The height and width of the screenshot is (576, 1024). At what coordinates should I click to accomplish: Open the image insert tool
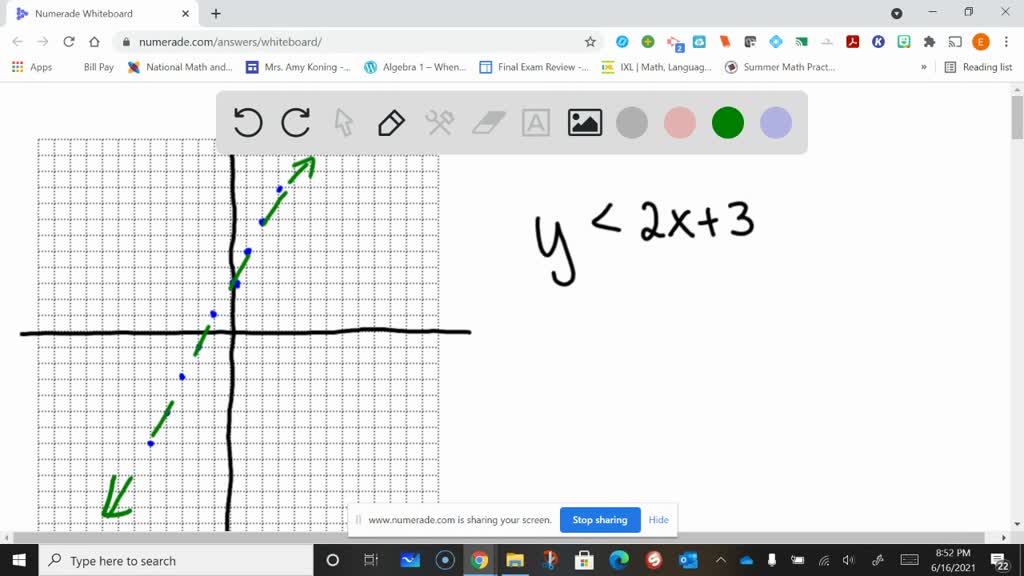click(x=584, y=122)
